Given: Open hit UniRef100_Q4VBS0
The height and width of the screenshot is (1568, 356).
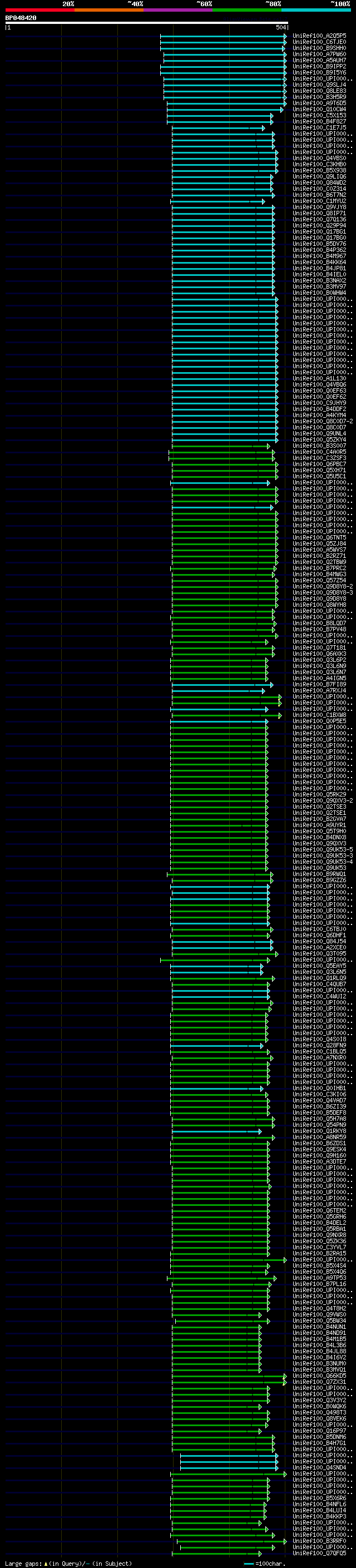Looking at the screenshot, I should [319, 159].
